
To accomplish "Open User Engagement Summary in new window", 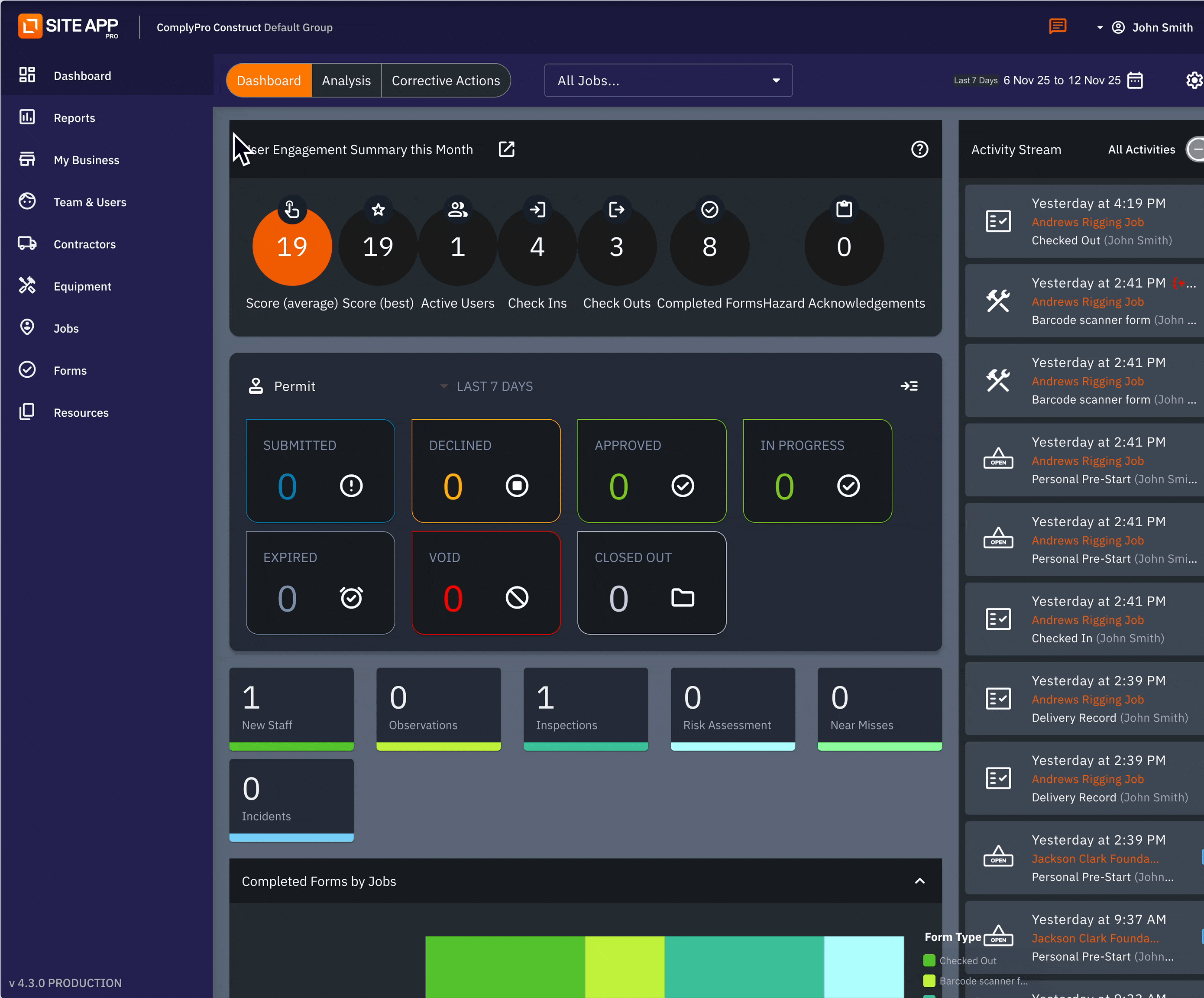I will [x=506, y=149].
